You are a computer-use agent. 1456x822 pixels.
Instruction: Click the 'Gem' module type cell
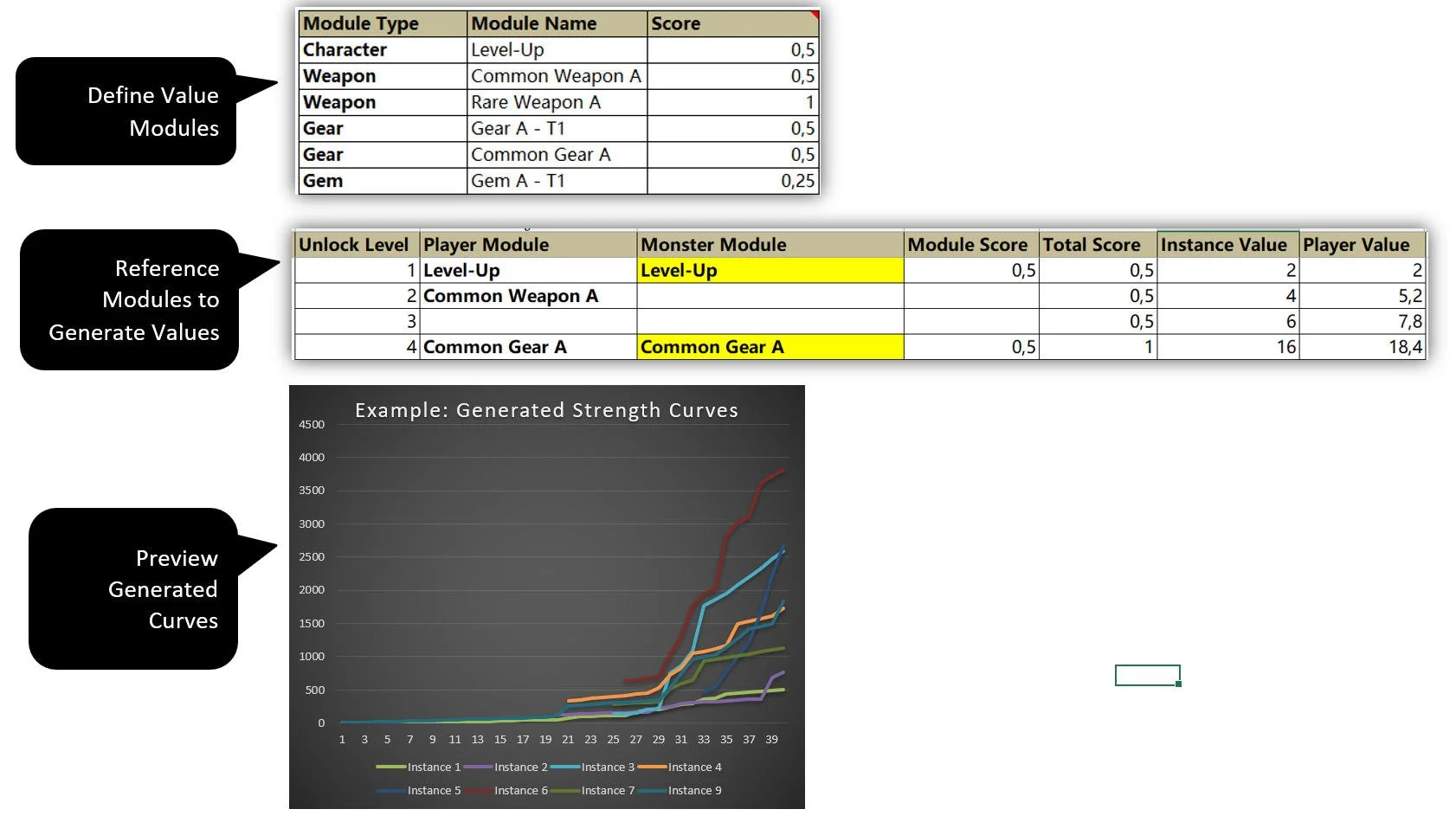point(383,181)
